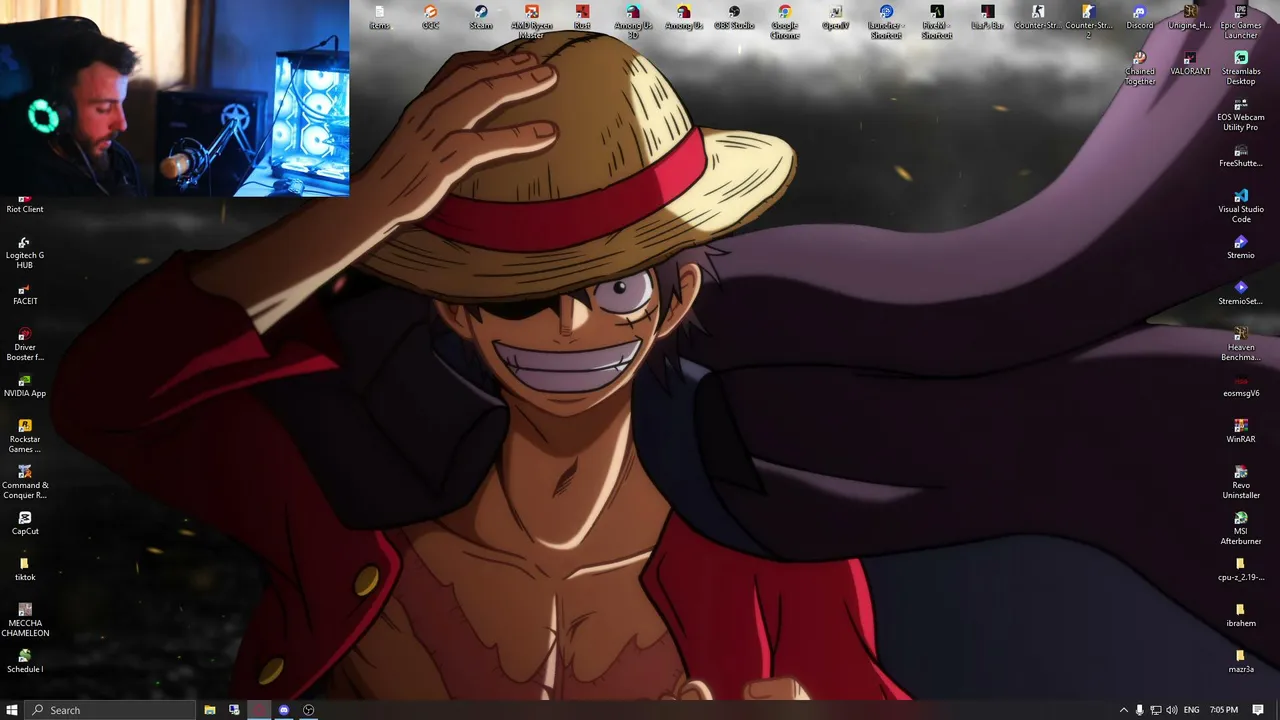Select the Among Us 3D shortcut

[633, 22]
